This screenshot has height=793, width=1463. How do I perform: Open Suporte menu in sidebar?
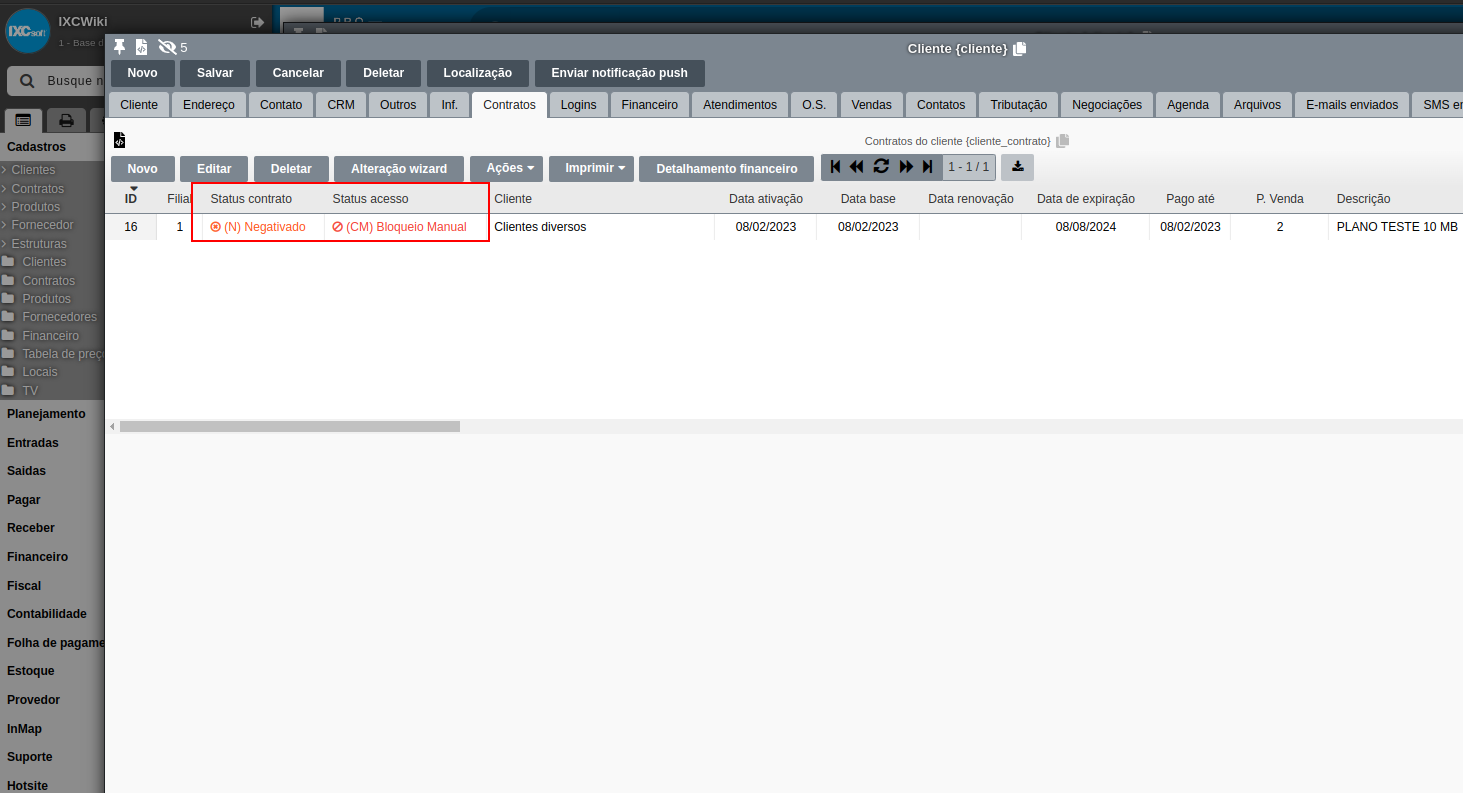(x=30, y=757)
